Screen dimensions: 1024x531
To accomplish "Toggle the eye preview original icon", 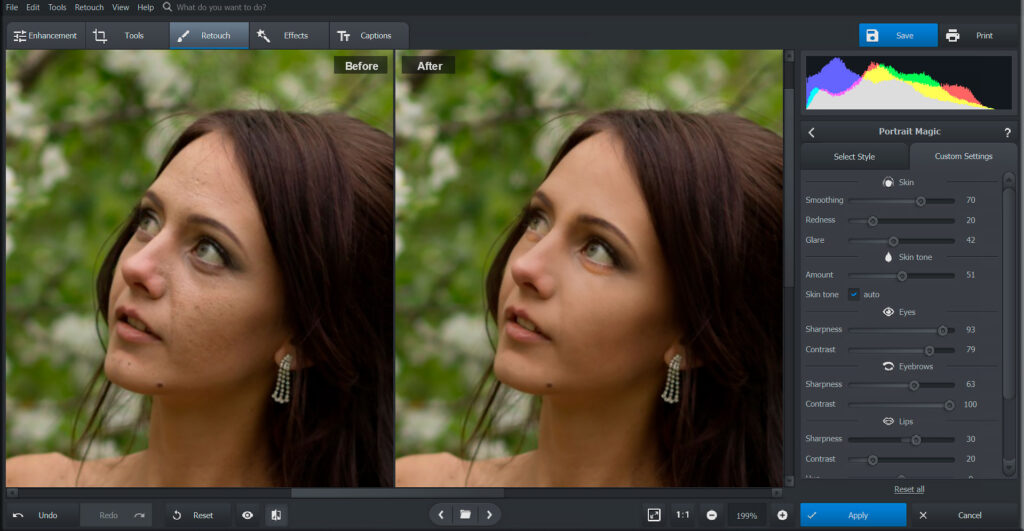I will pyautogui.click(x=247, y=515).
